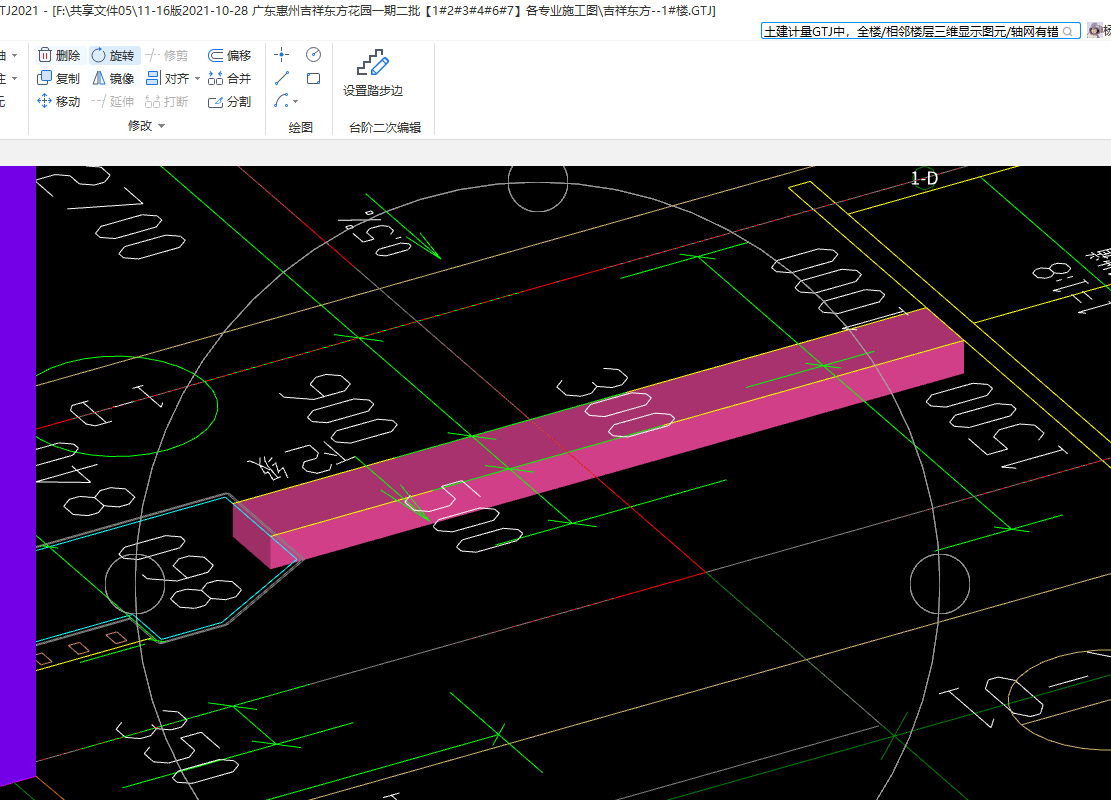Click the 1-D axis label
The image size is (1111, 800).
[924, 179]
